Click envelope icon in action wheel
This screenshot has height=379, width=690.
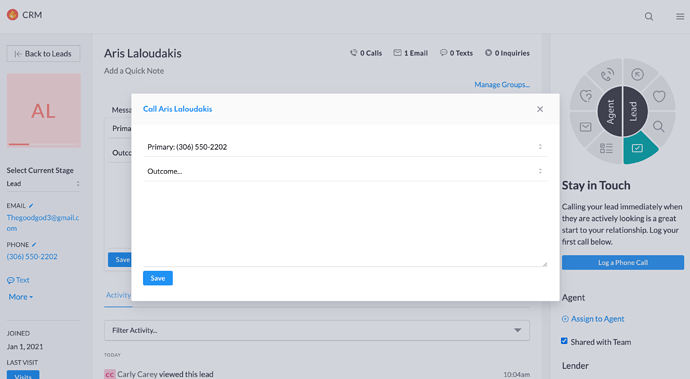tap(585, 127)
